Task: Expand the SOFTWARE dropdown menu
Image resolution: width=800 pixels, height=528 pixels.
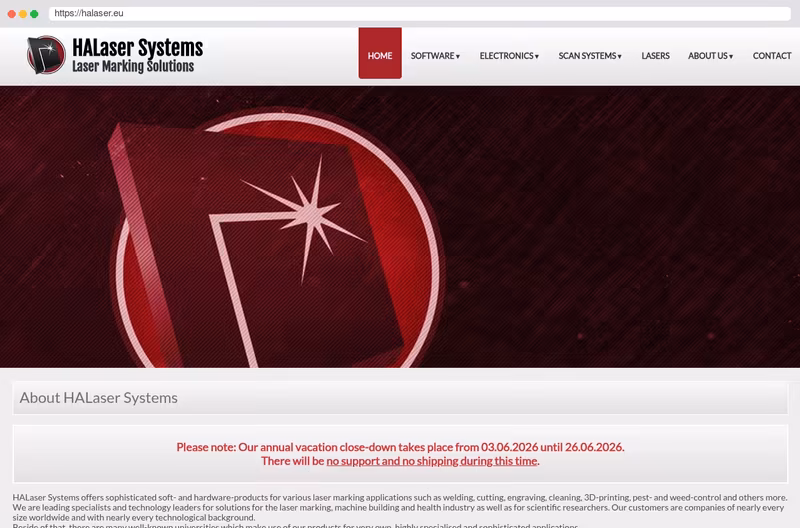Action: coord(435,56)
